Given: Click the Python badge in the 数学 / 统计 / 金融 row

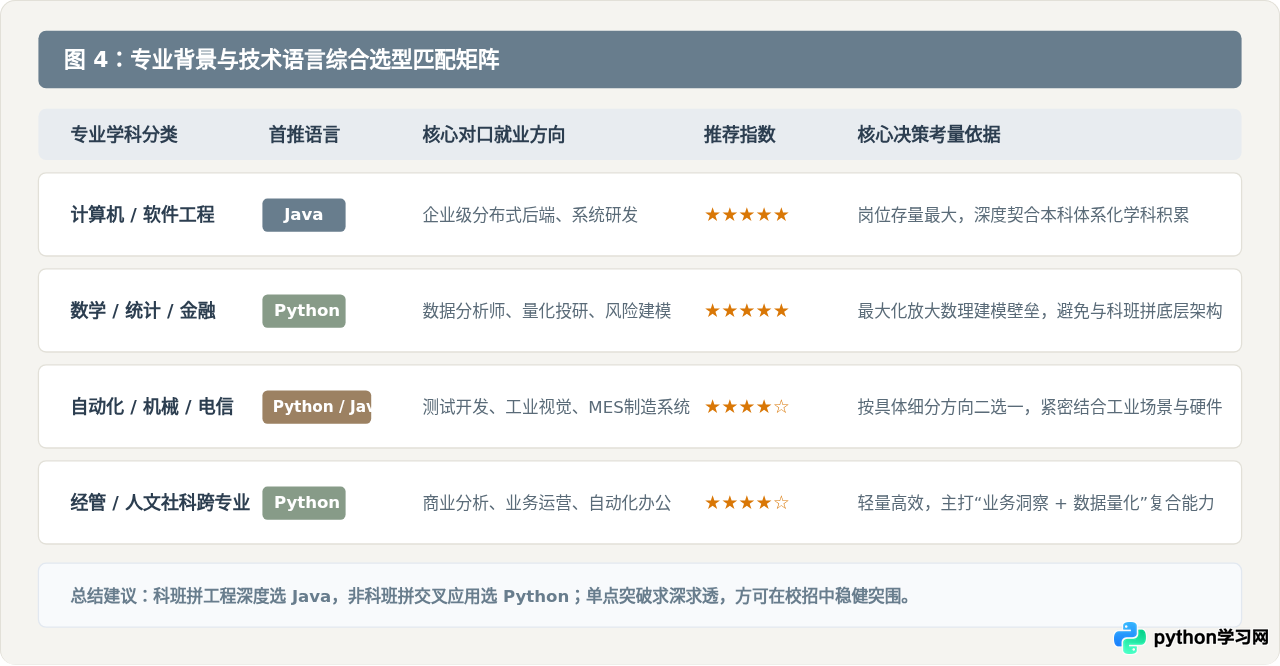Looking at the screenshot, I should [304, 311].
